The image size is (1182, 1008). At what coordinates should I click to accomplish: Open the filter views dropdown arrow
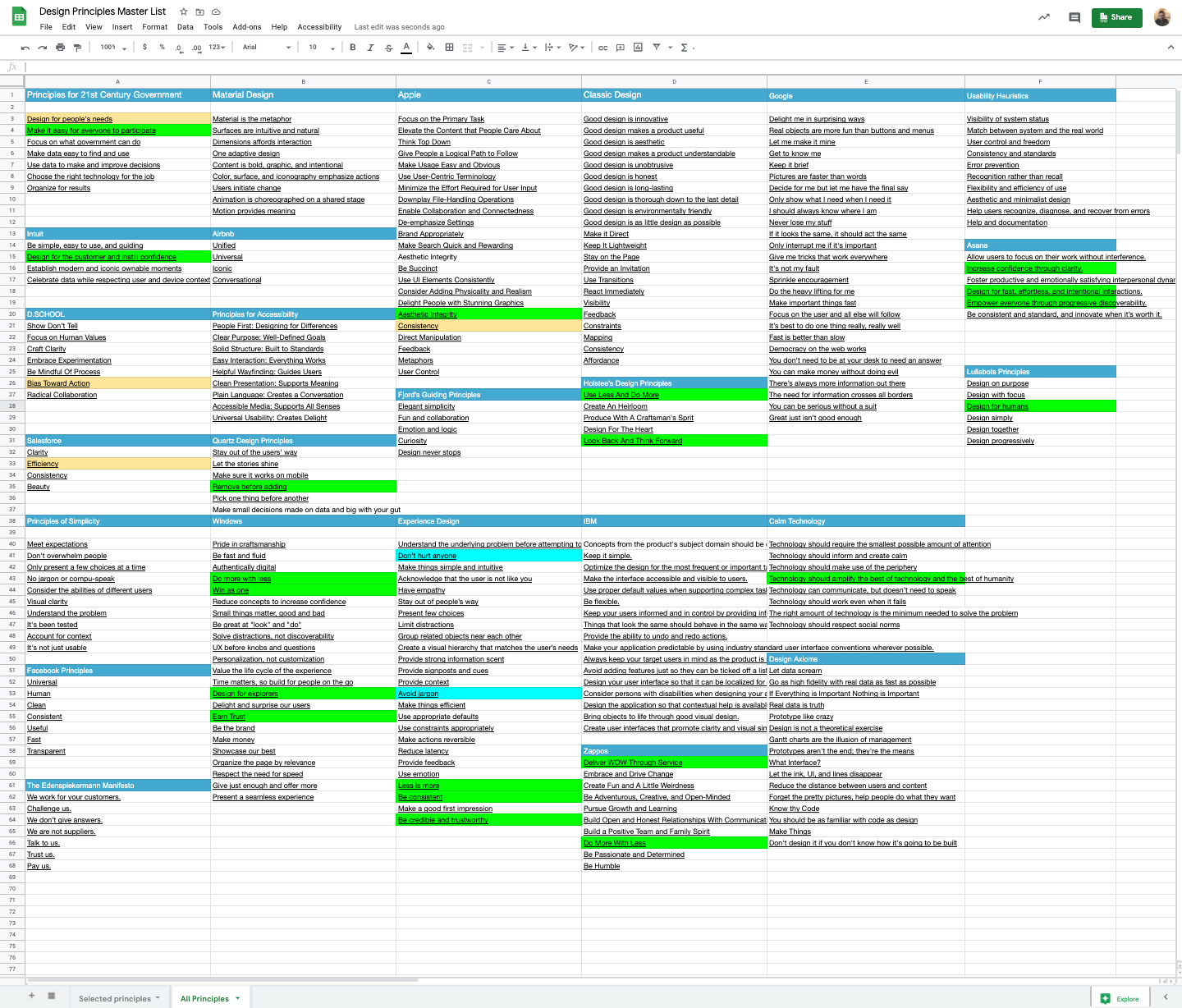pos(670,48)
